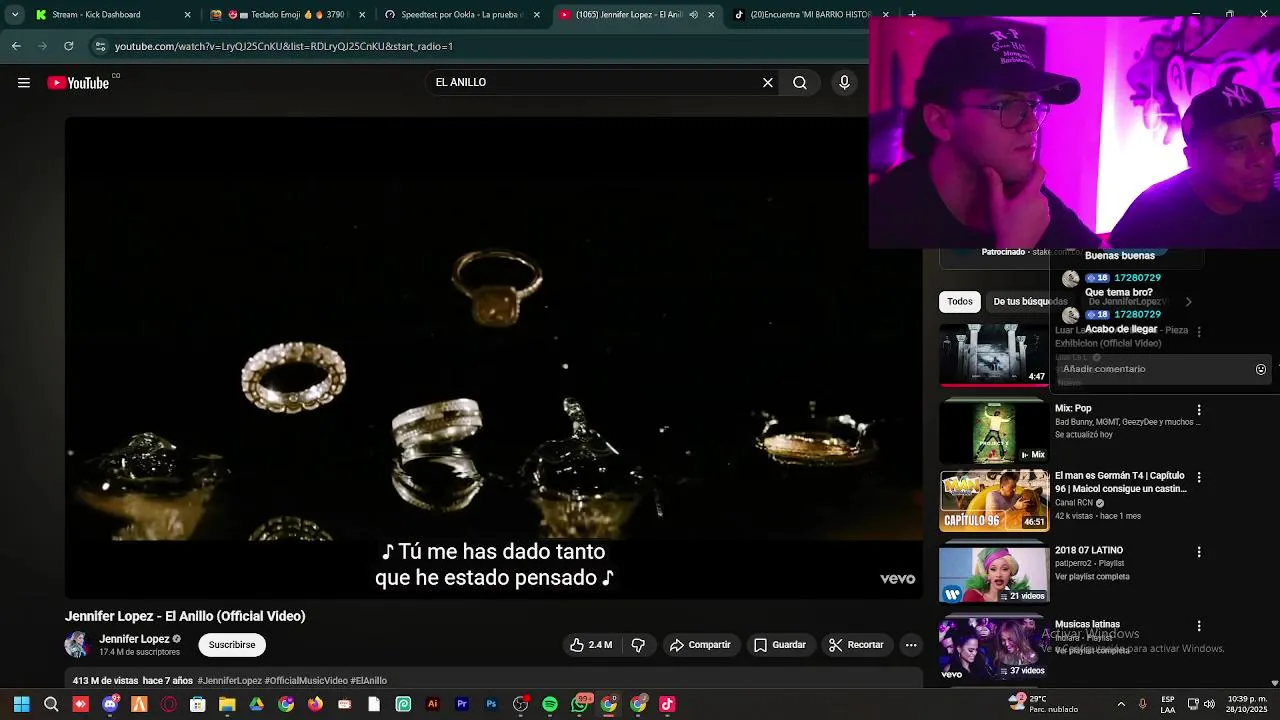Click Ver playlist completa under 2018 07 LATINO
1280x720 pixels.
pyautogui.click(x=1092, y=577)
